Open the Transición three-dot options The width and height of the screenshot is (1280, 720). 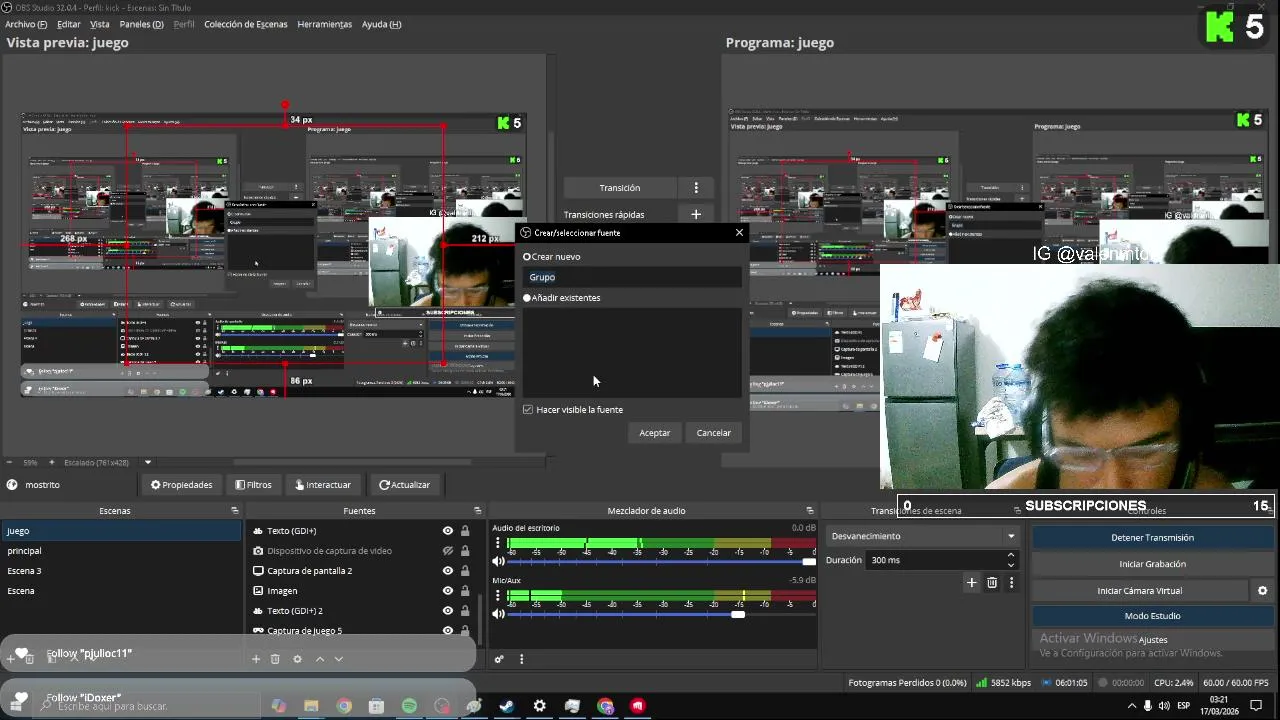pos(696,188)
